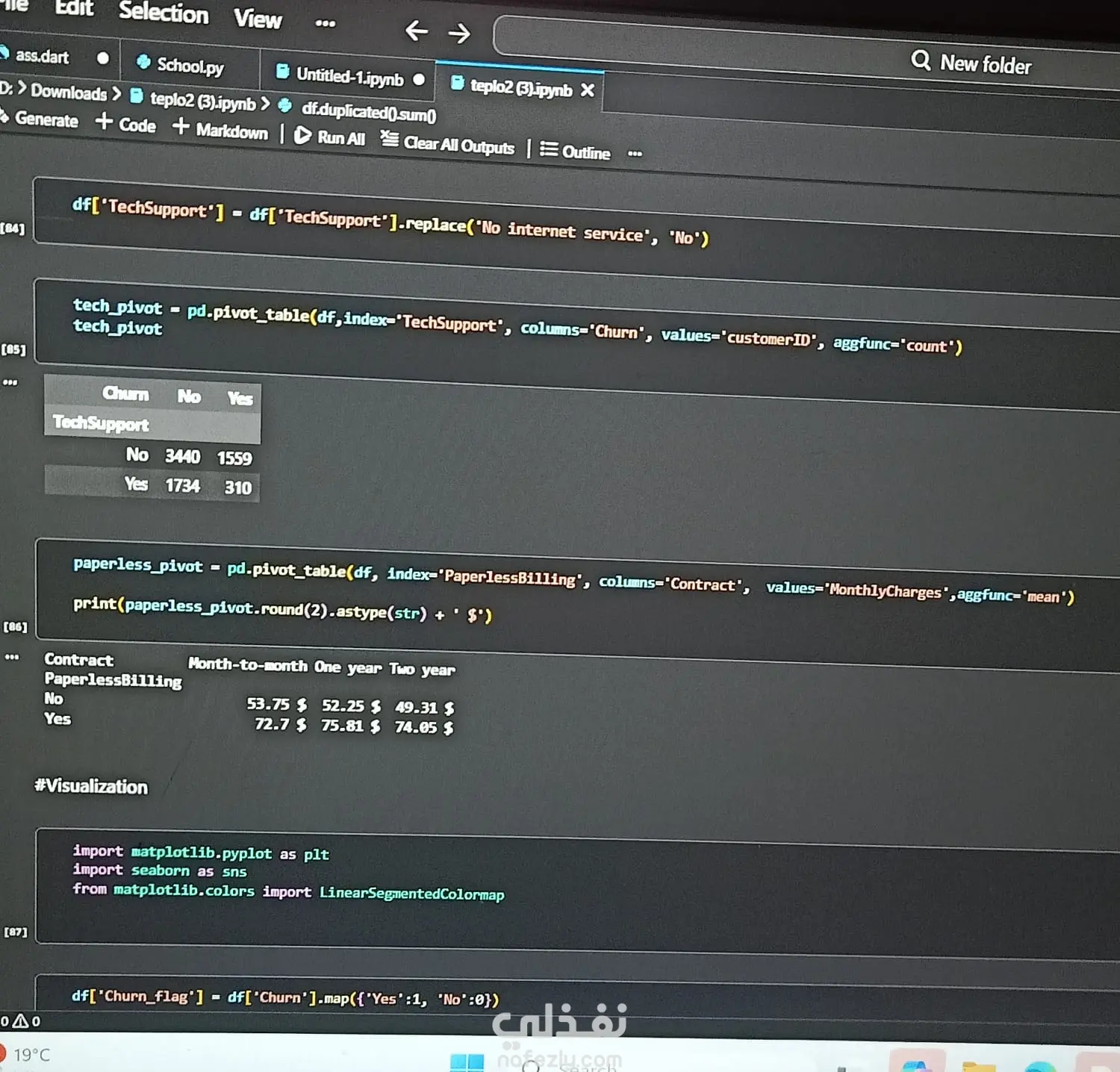Click the 49.31 $ output value
Screen dimensions: 1120x1072
(x=424, y=707)
